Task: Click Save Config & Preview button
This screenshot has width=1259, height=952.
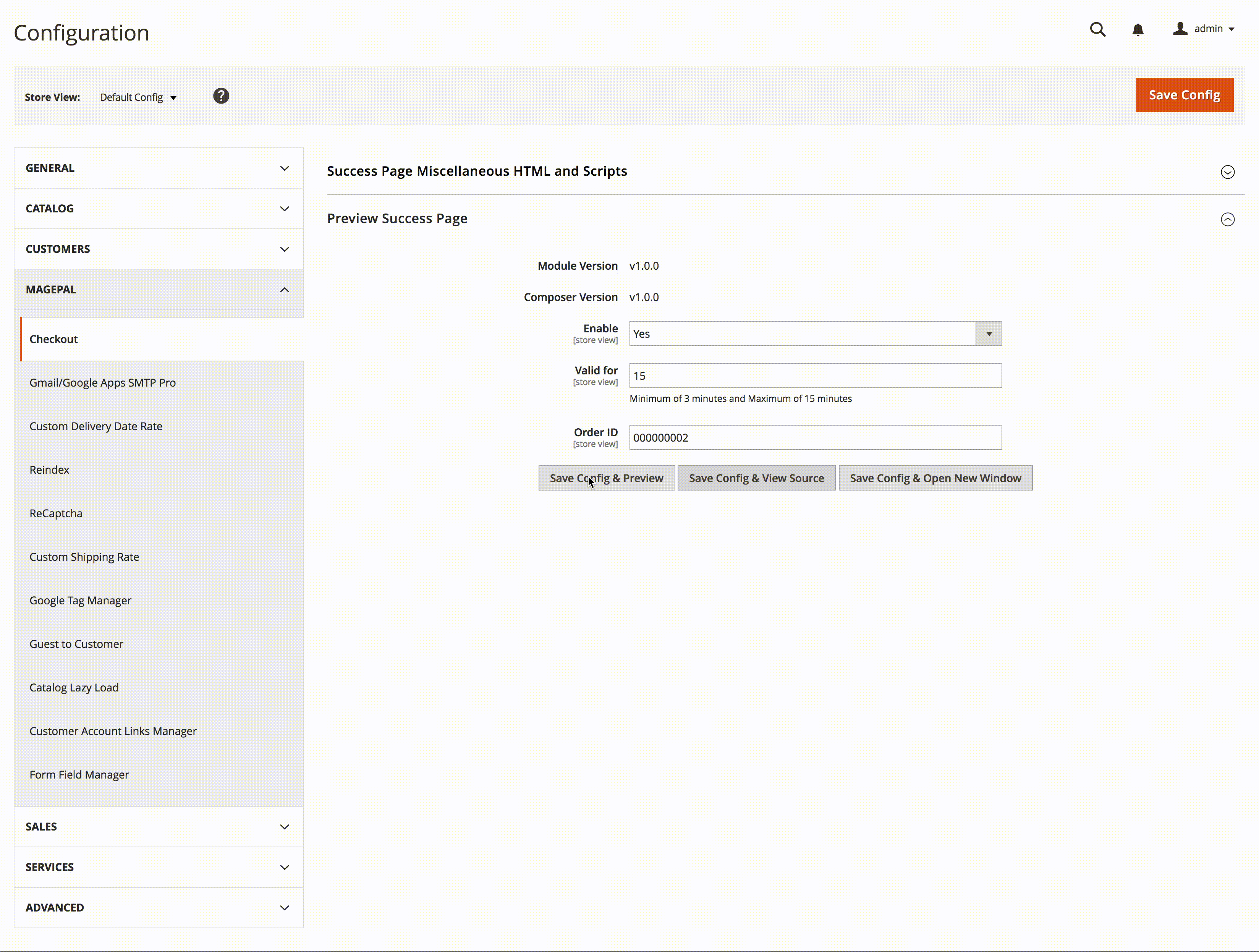Action: [606, 478]
